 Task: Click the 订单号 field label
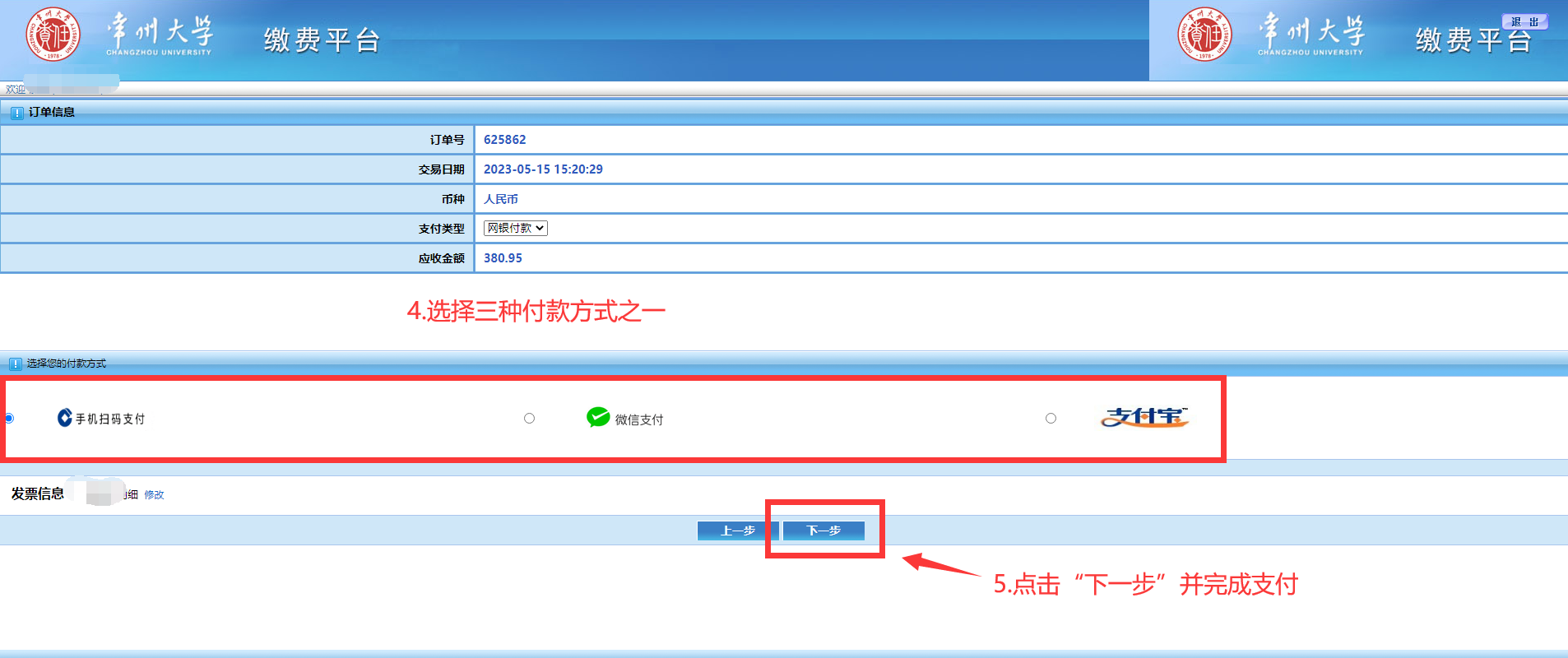pos(447,140)
